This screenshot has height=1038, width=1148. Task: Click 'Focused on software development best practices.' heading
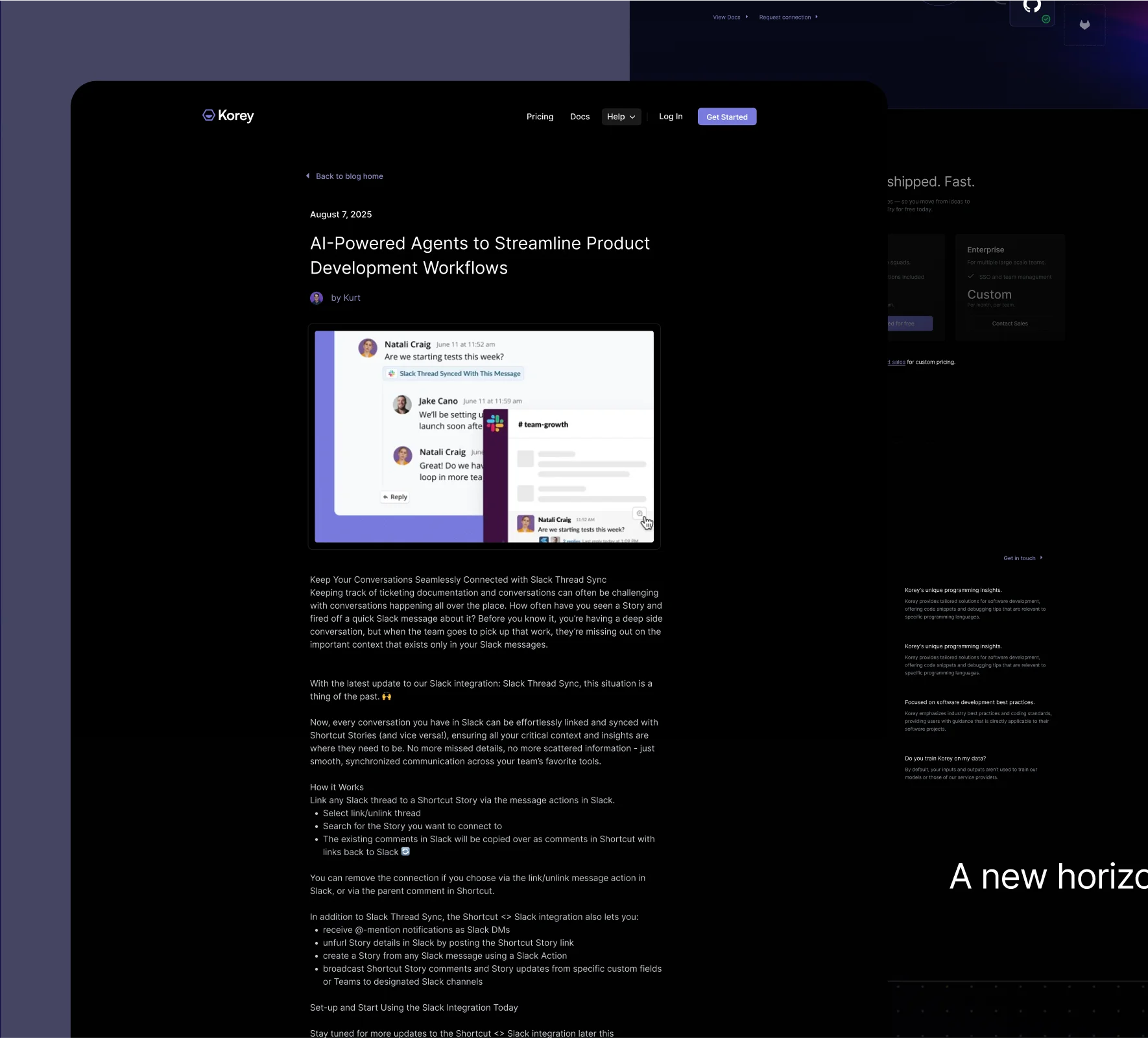click(x=970, y=702)
